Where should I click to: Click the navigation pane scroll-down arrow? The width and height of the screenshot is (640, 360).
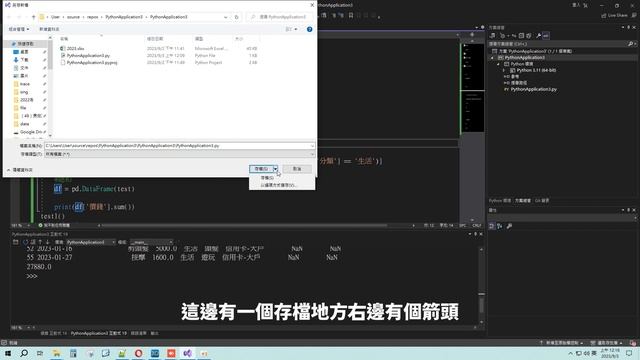[x=50, y=135]
